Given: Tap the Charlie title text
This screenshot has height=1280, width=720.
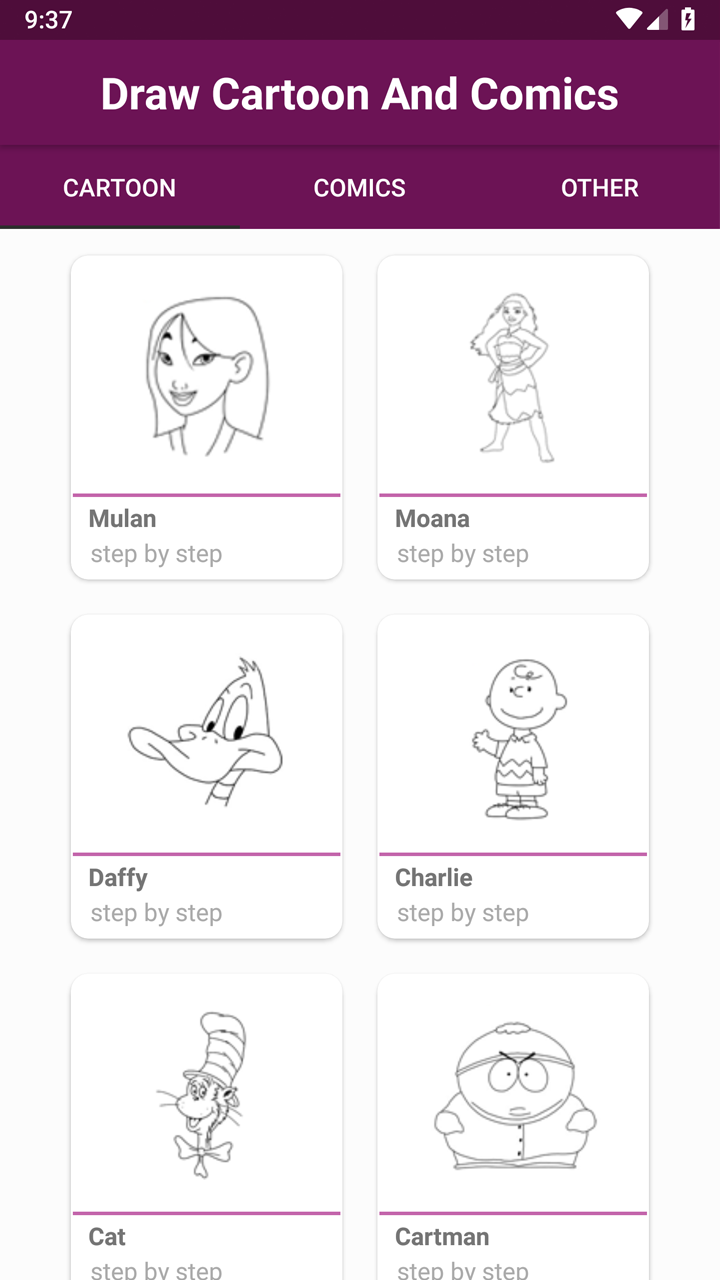Looking at the screenshot, I should [434, 877].
